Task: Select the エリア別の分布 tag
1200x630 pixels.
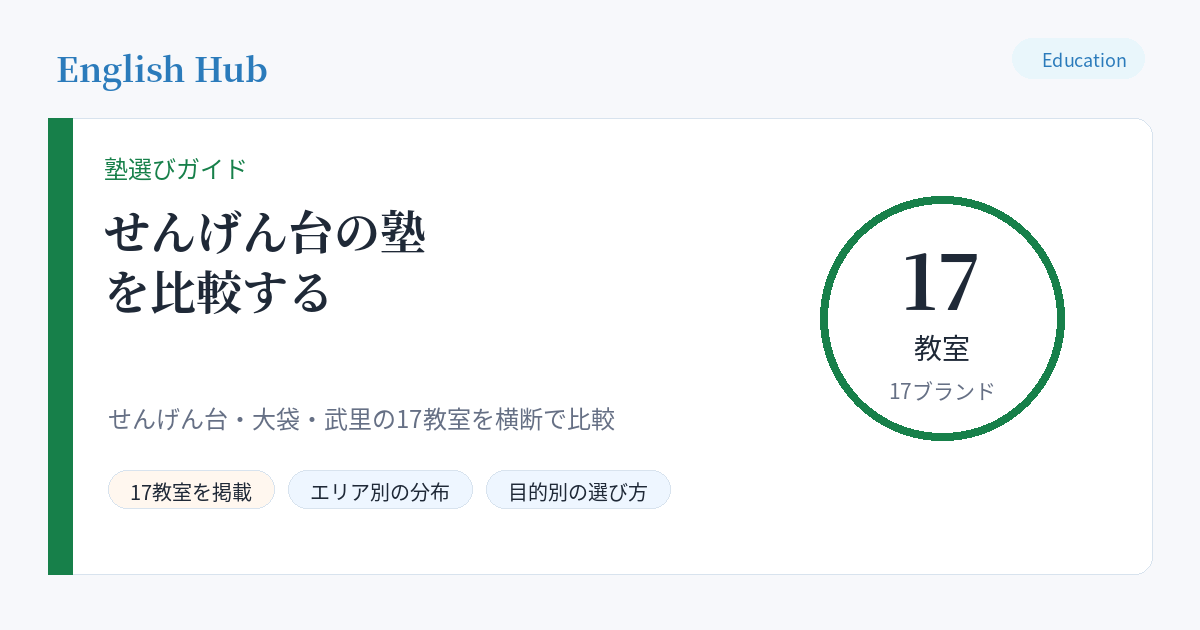Action: click(380, 490)
